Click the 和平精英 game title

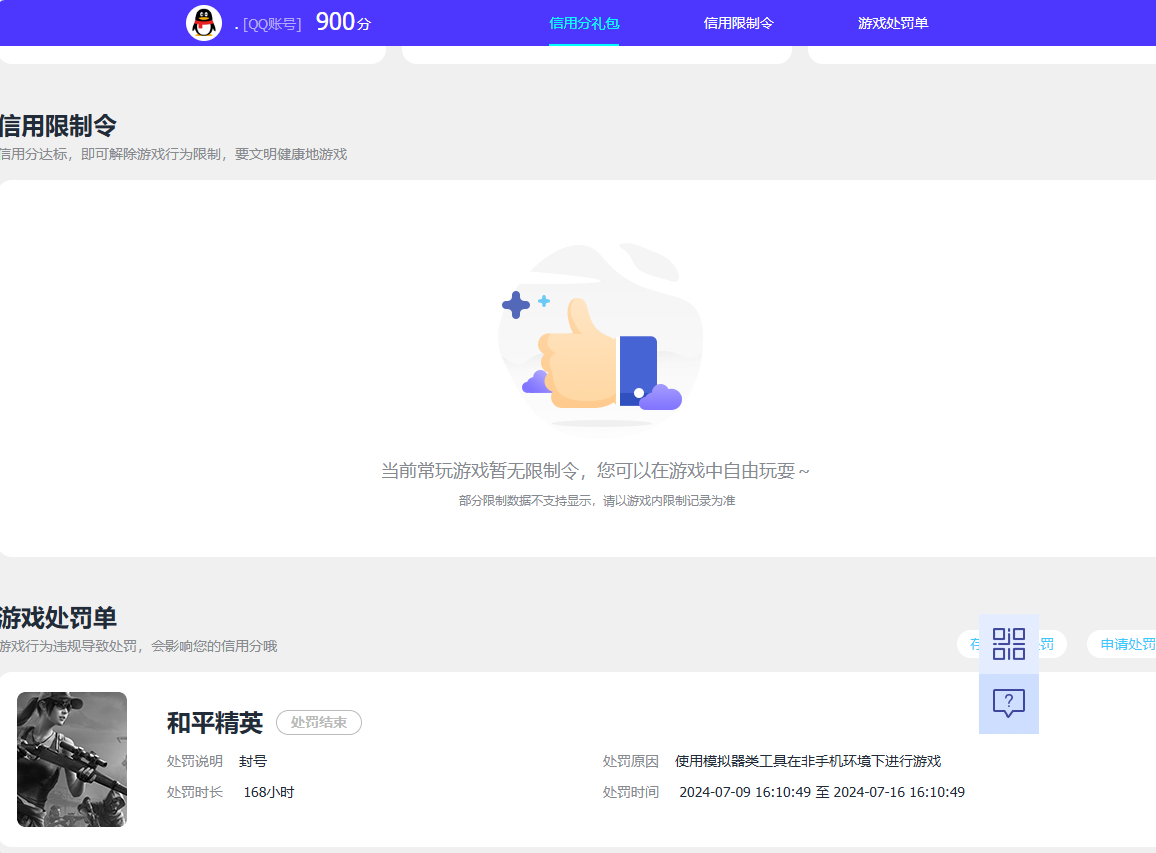point(215,723)
